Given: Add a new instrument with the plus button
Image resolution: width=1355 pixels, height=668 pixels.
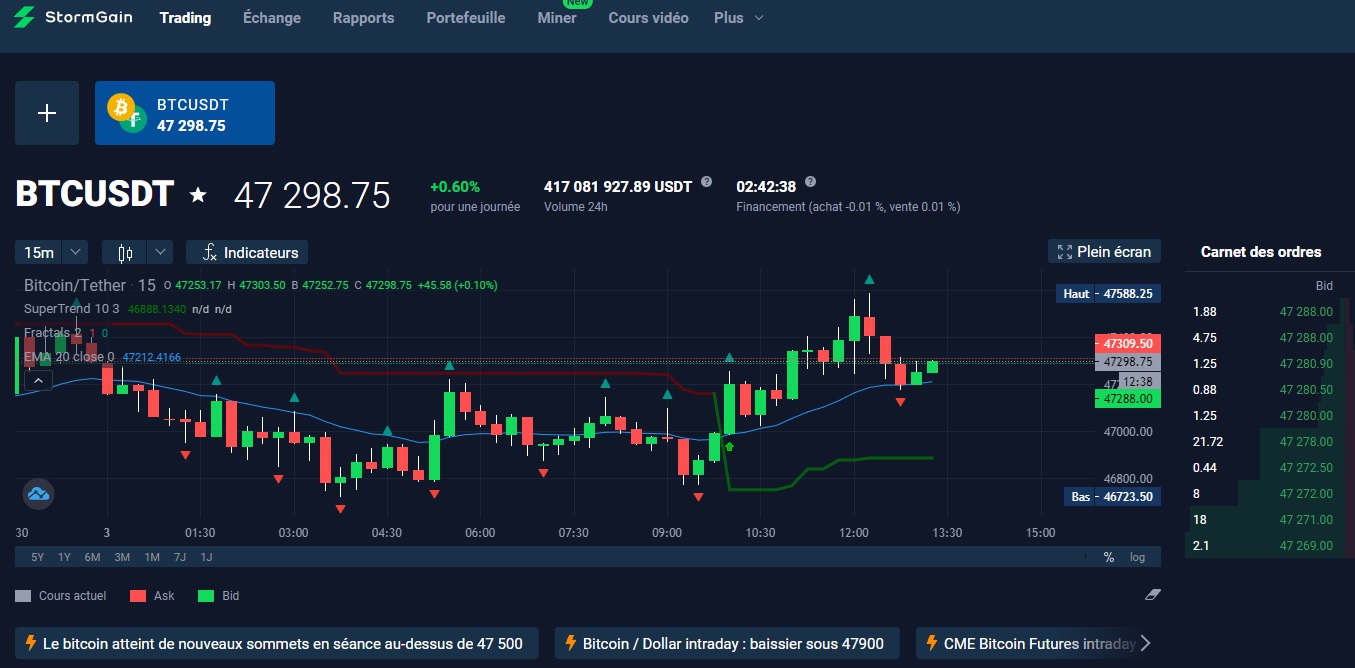Looking at the screenshot, I should [x=47, y=113].
